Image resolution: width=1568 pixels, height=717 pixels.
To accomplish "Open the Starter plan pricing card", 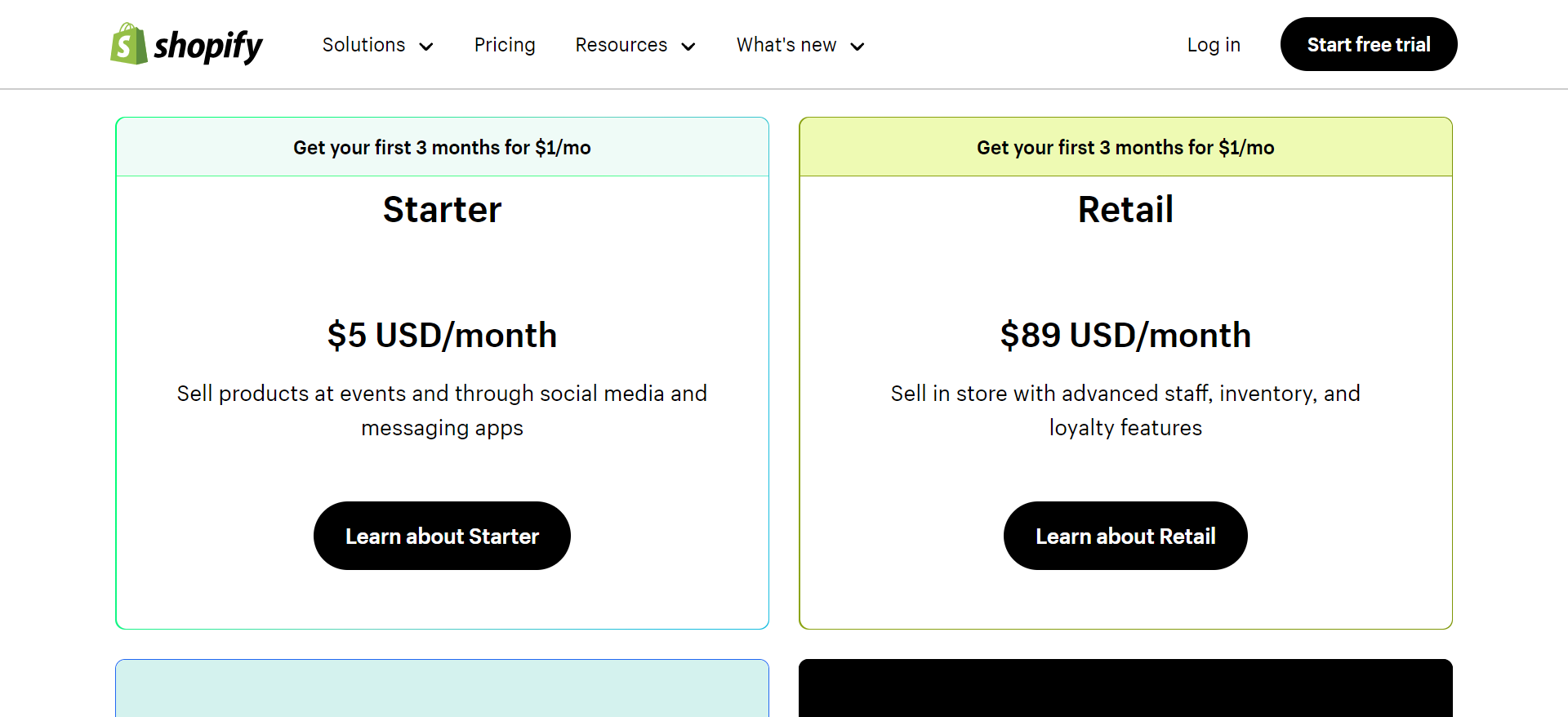I will tap(442, 372).
